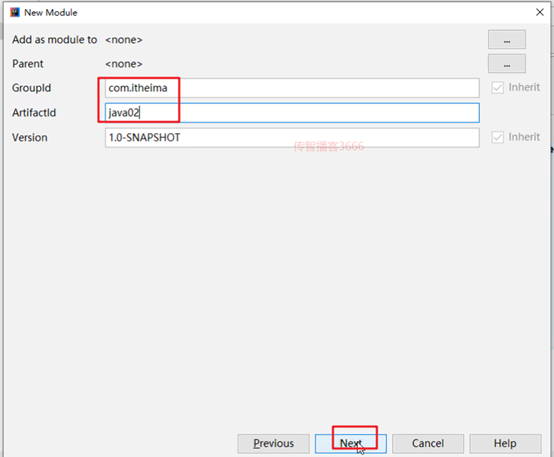554x457 pixels.
Task: Click the IntelliJ icon in the title bar
Action: point(15,12)
